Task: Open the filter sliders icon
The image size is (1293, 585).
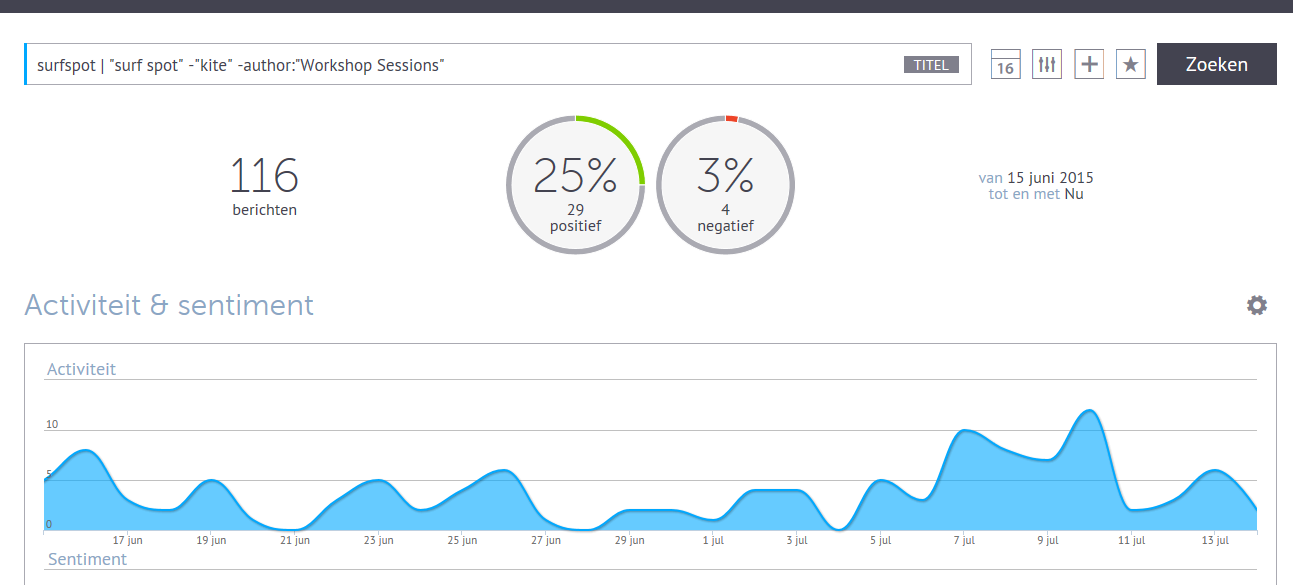Action: tap(1047, 64)
